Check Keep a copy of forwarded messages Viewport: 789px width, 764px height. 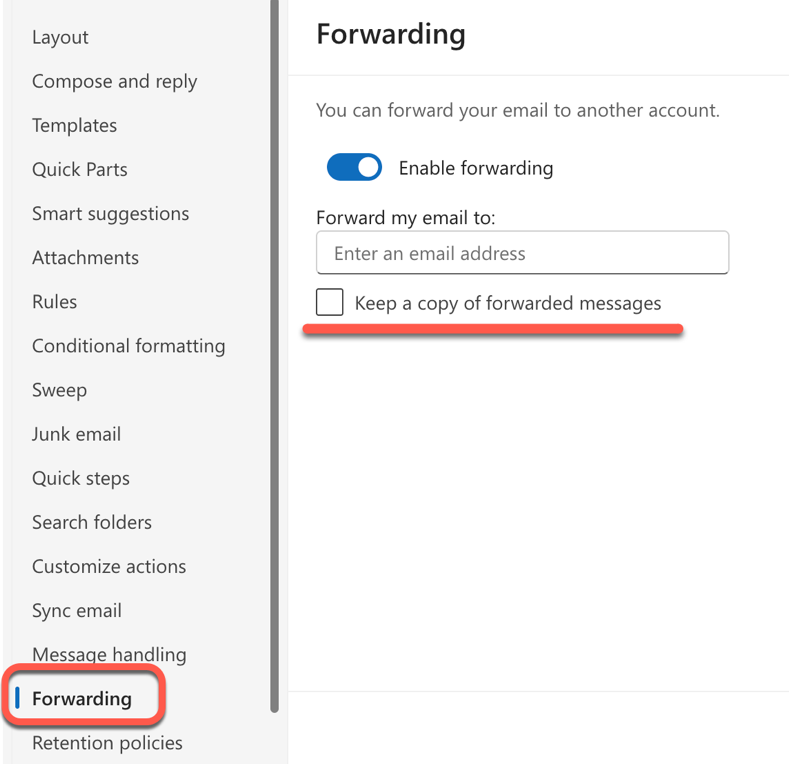[x=330, y=302]
